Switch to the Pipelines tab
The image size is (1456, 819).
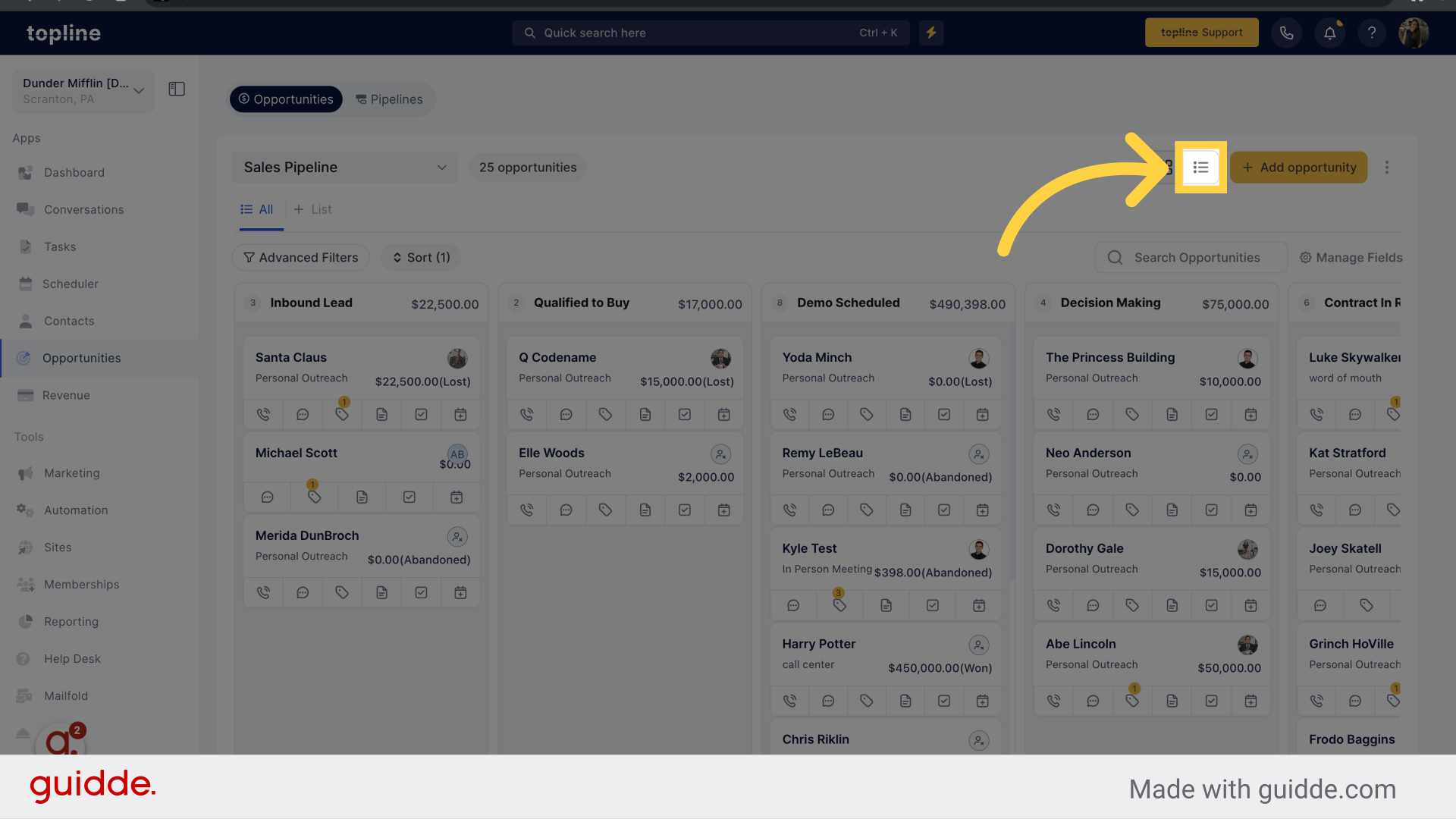(390, 98)
